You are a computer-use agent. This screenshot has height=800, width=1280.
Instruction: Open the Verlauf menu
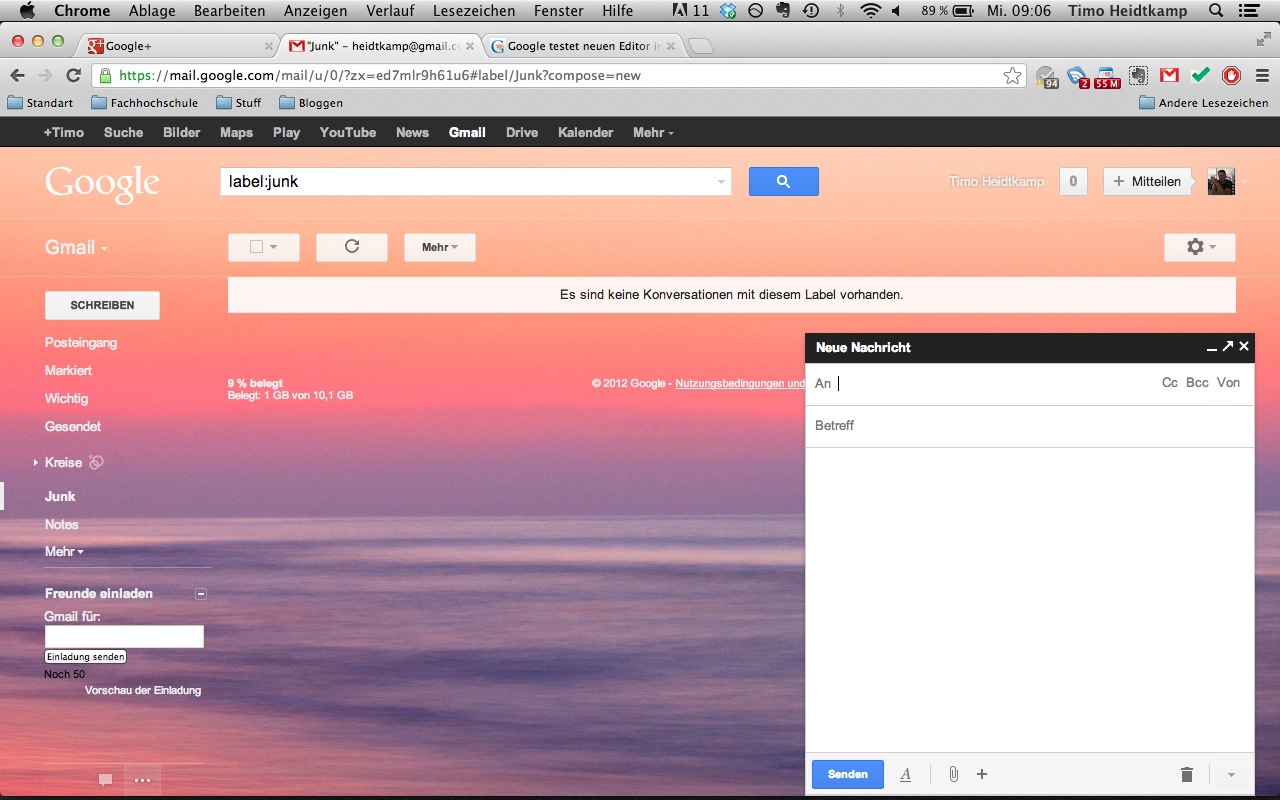pyautogui.click(x=390, y=11)
